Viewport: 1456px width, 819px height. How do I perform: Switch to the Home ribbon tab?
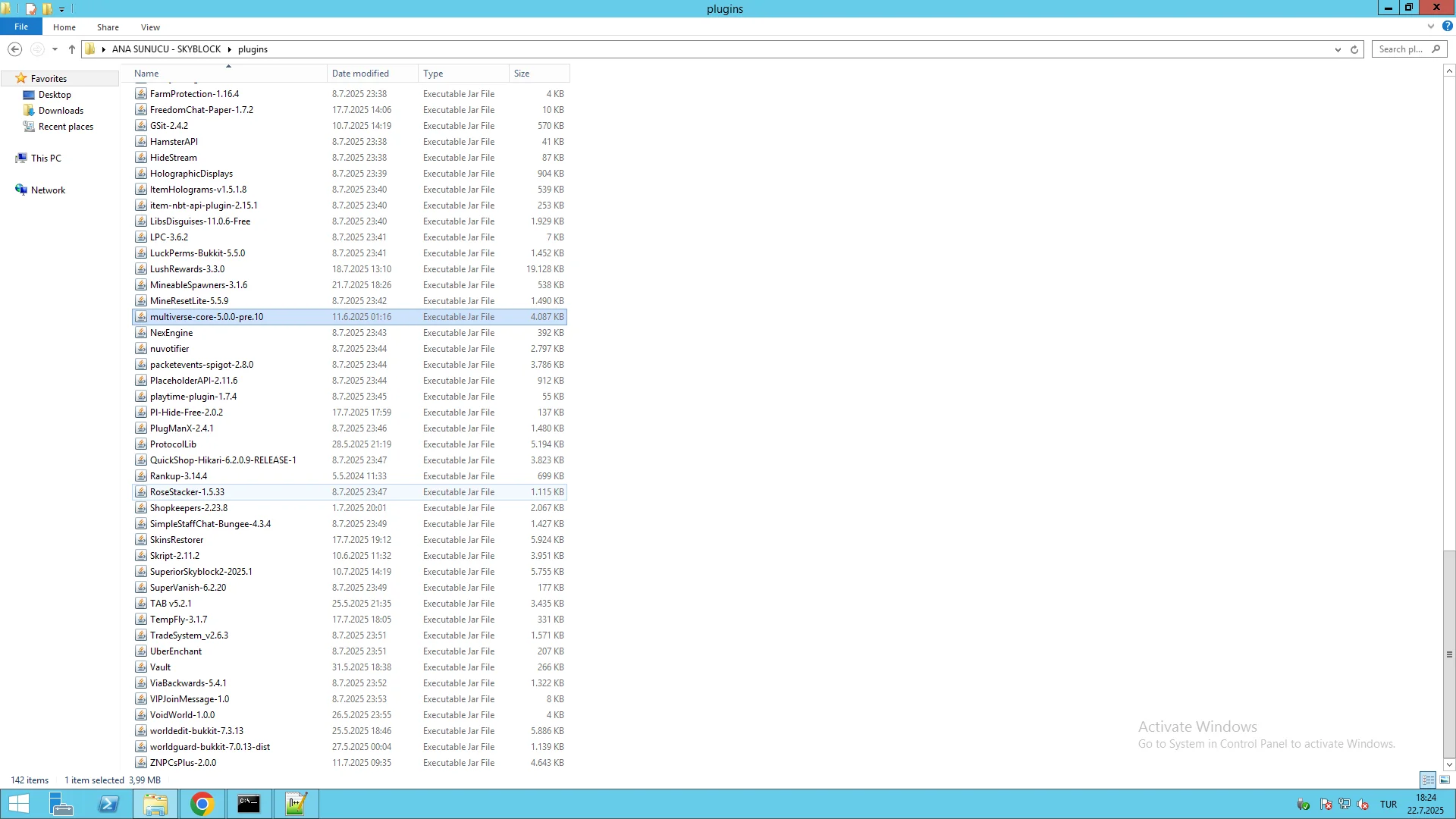point(64,27)
